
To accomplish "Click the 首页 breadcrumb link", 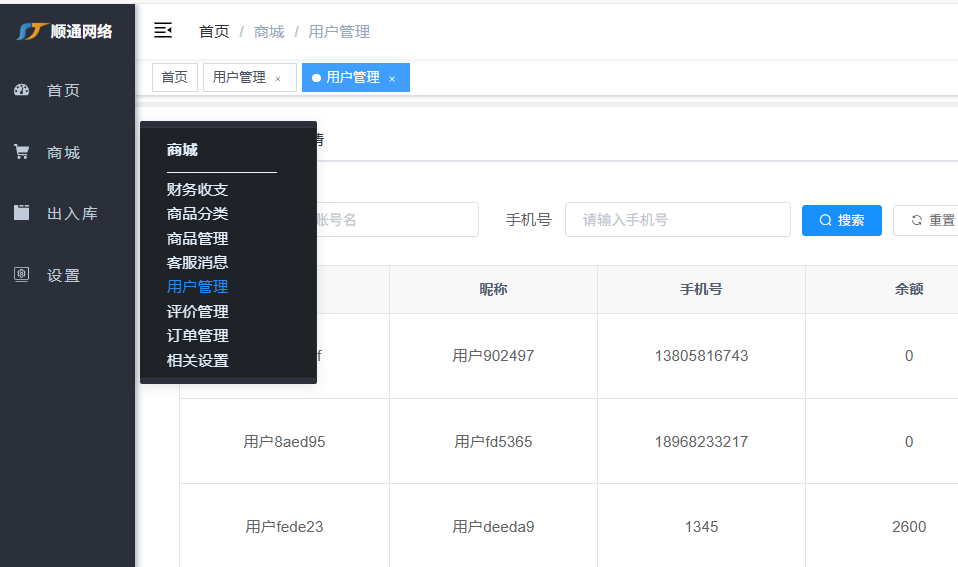I will 214,32.
